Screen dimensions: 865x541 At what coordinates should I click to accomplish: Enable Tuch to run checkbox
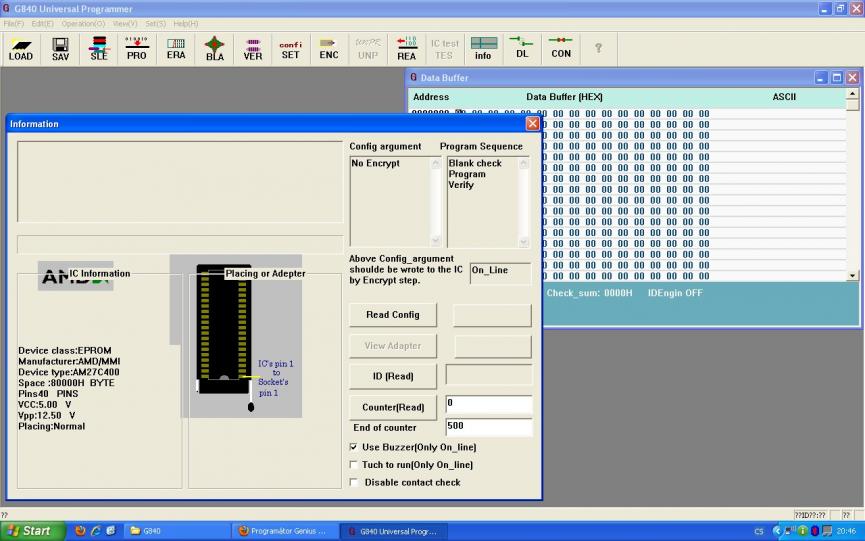[x=354, y=465]
